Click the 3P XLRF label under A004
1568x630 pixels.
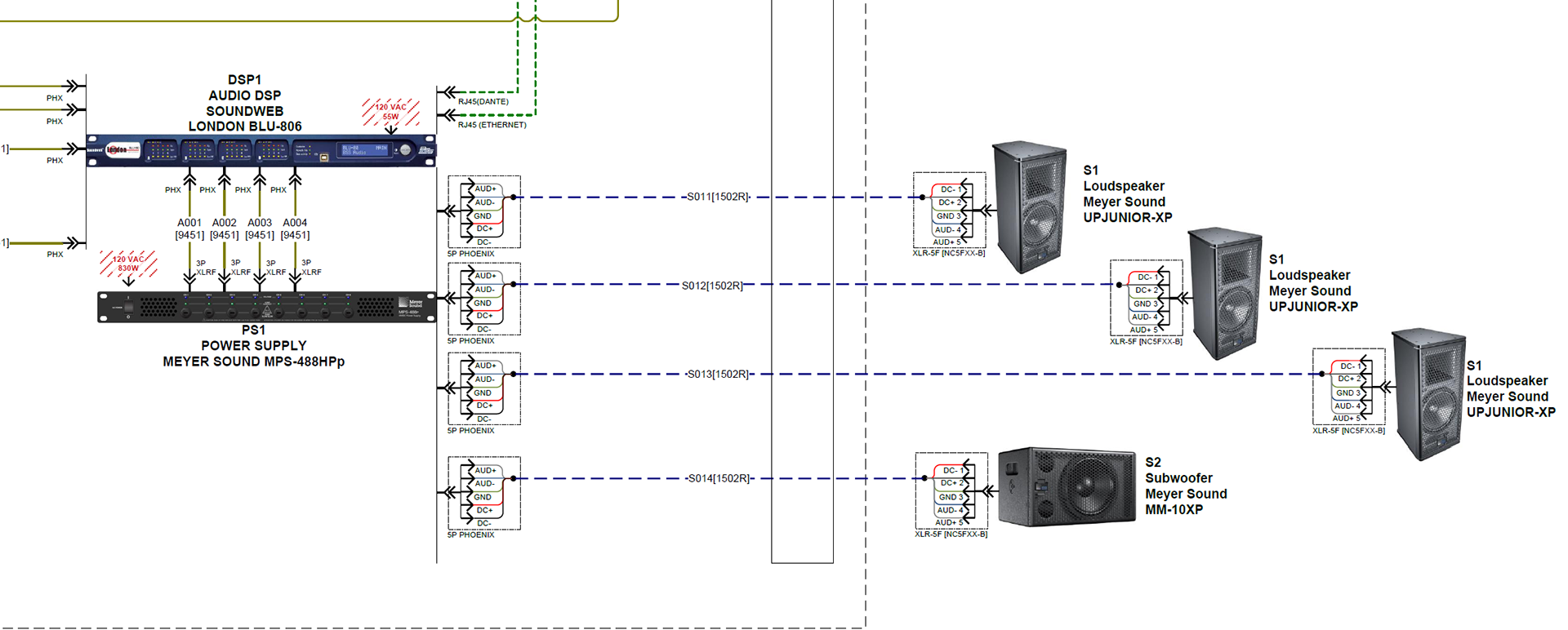tap(311, 268)
